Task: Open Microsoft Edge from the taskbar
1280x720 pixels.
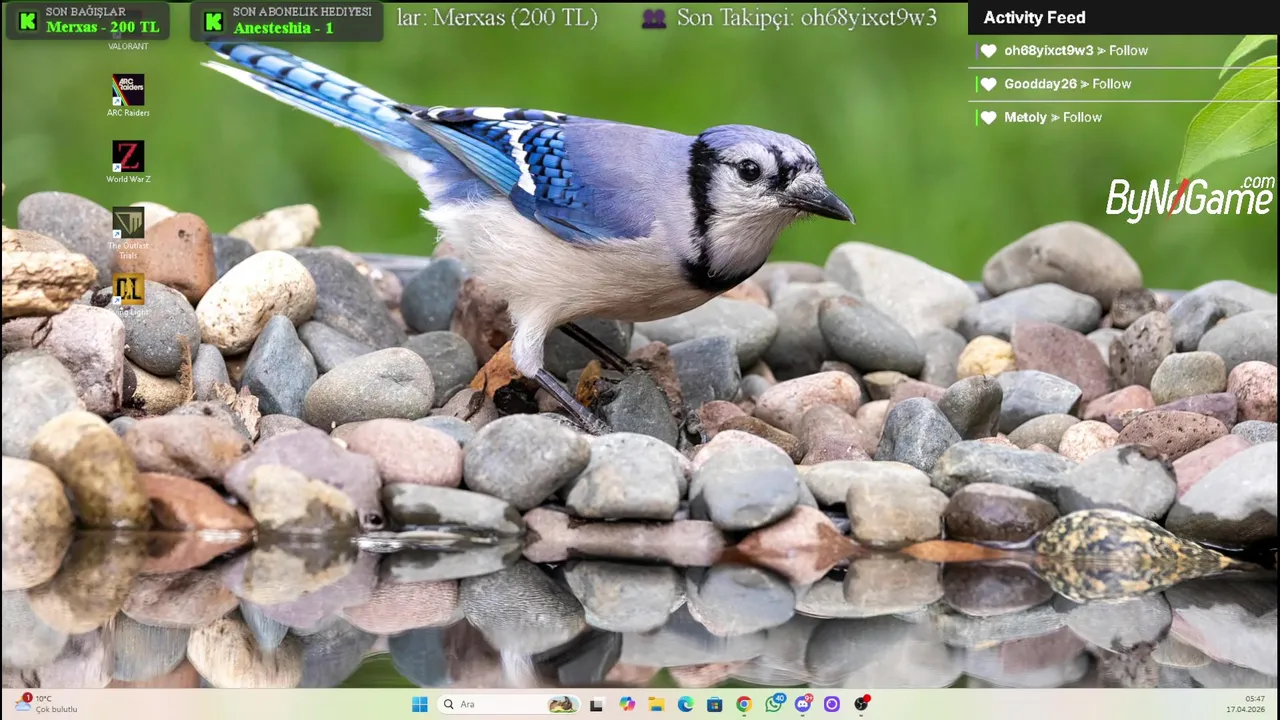Action: [x=685, y=704]
